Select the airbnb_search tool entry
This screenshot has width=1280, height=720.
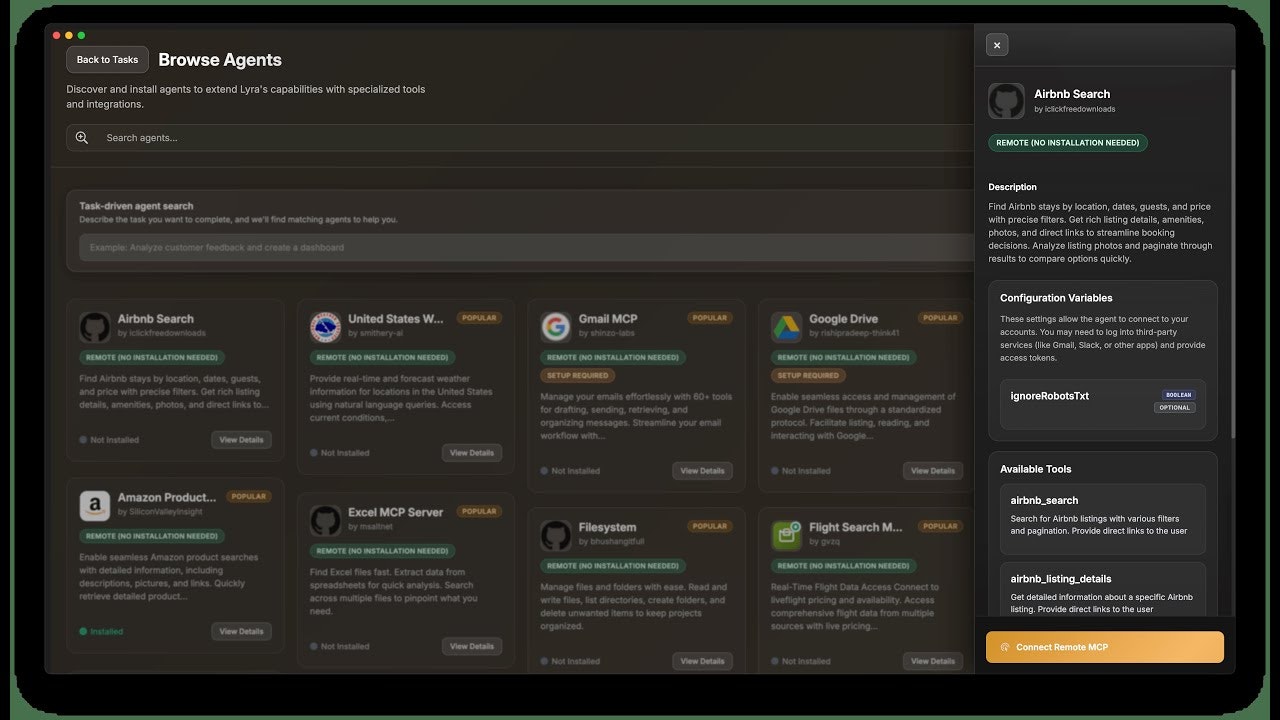click(x=1103, y=519)
